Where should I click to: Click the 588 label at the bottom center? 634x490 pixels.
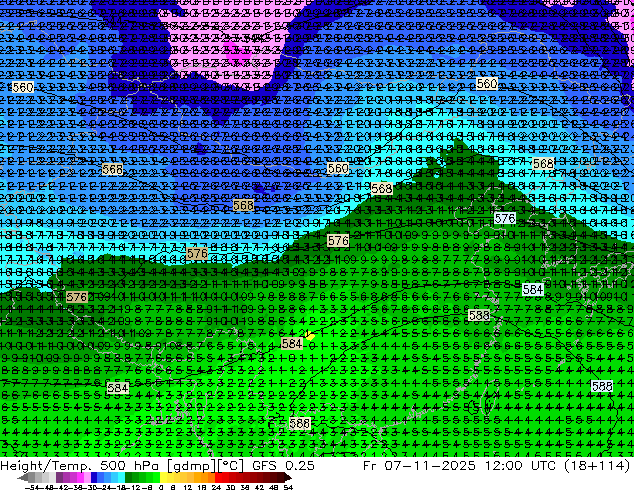[300, 423]
